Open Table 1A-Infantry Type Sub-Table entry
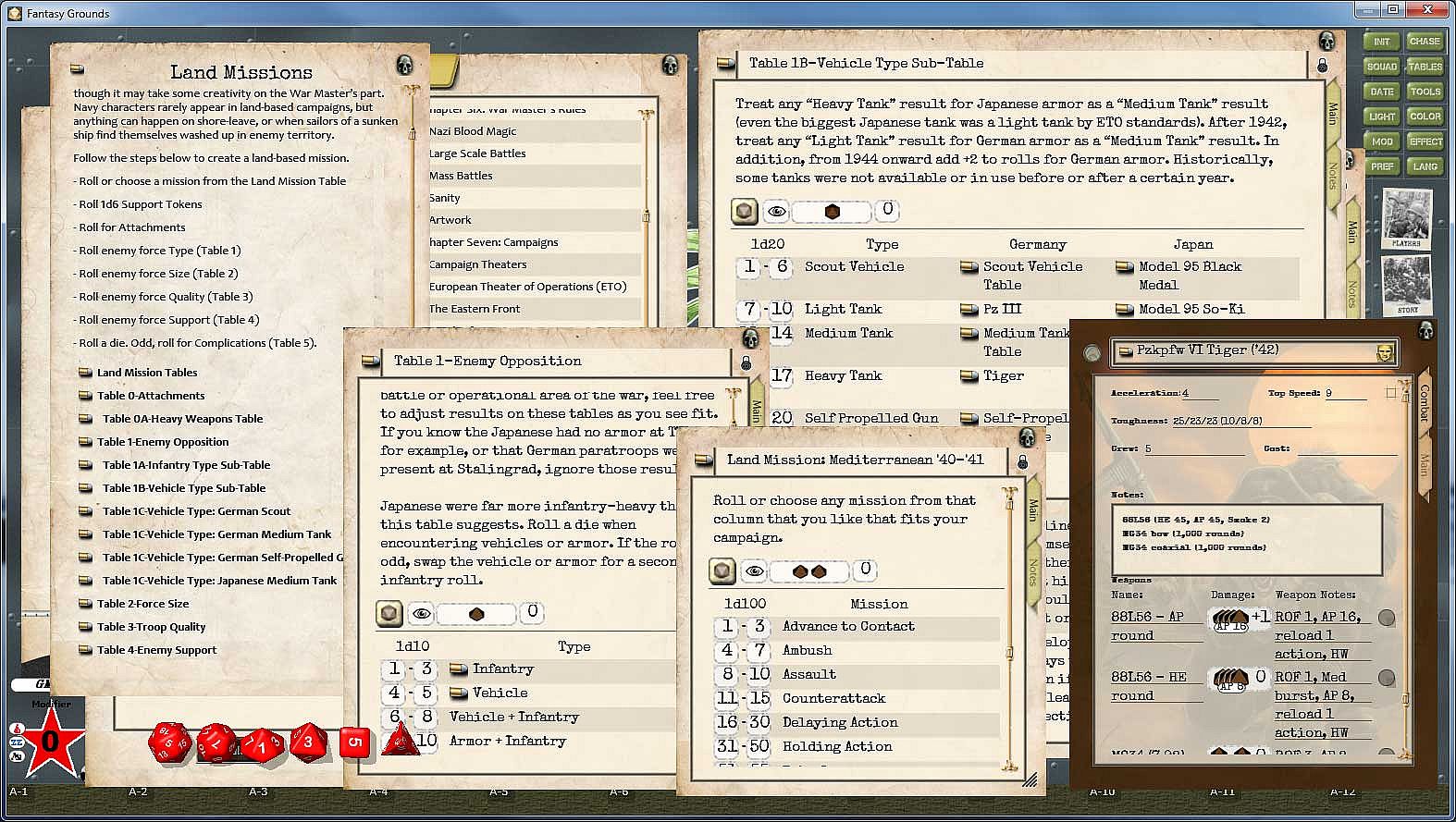The height and width of the screenshot is (822, 1456). point(186,465)
